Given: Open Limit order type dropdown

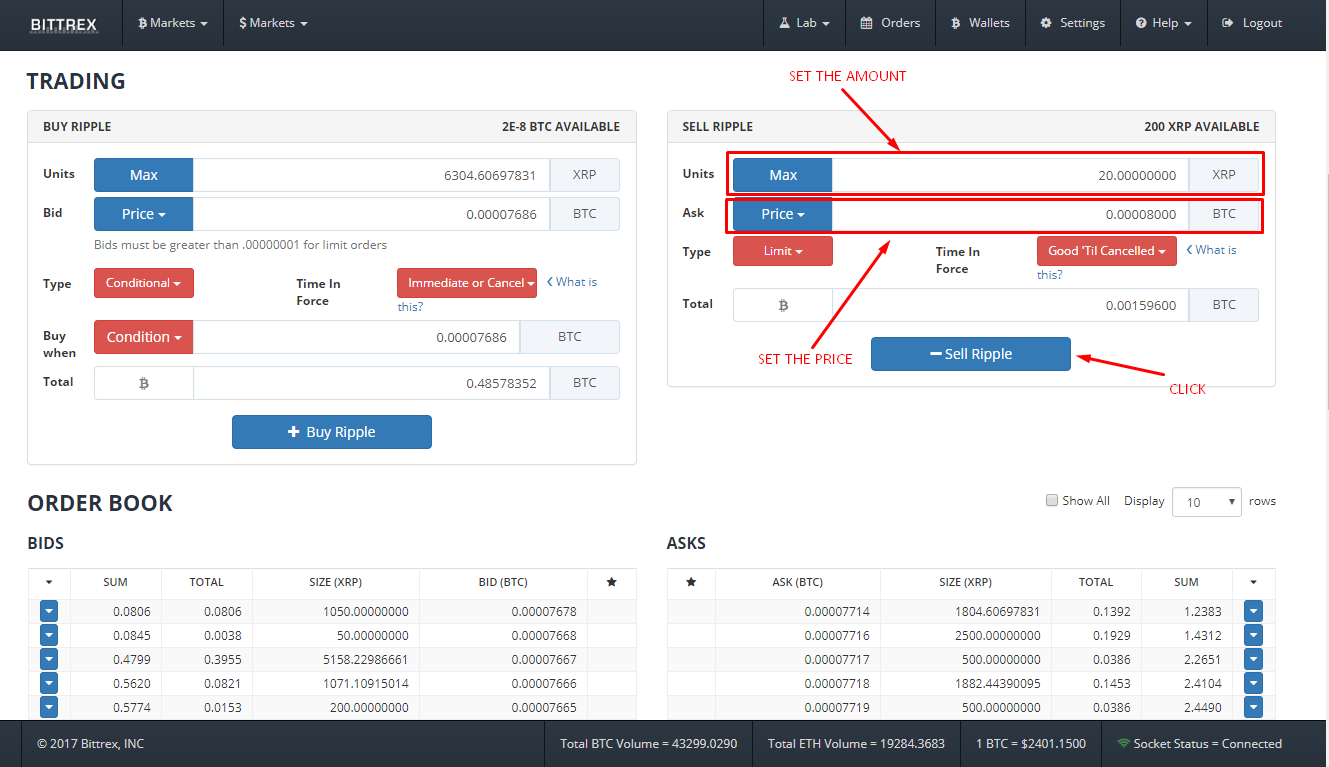Looking at the screenshot, I should 782,251.
